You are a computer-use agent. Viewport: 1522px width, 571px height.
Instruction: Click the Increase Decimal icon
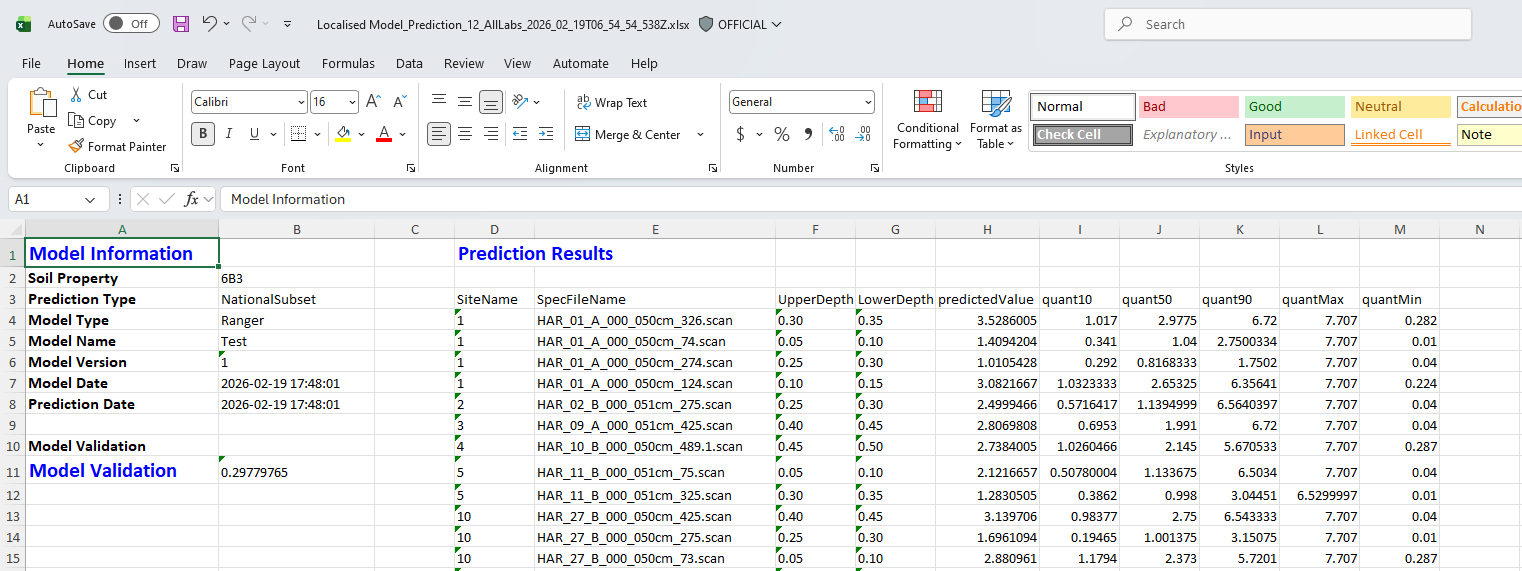pos(837,134)
